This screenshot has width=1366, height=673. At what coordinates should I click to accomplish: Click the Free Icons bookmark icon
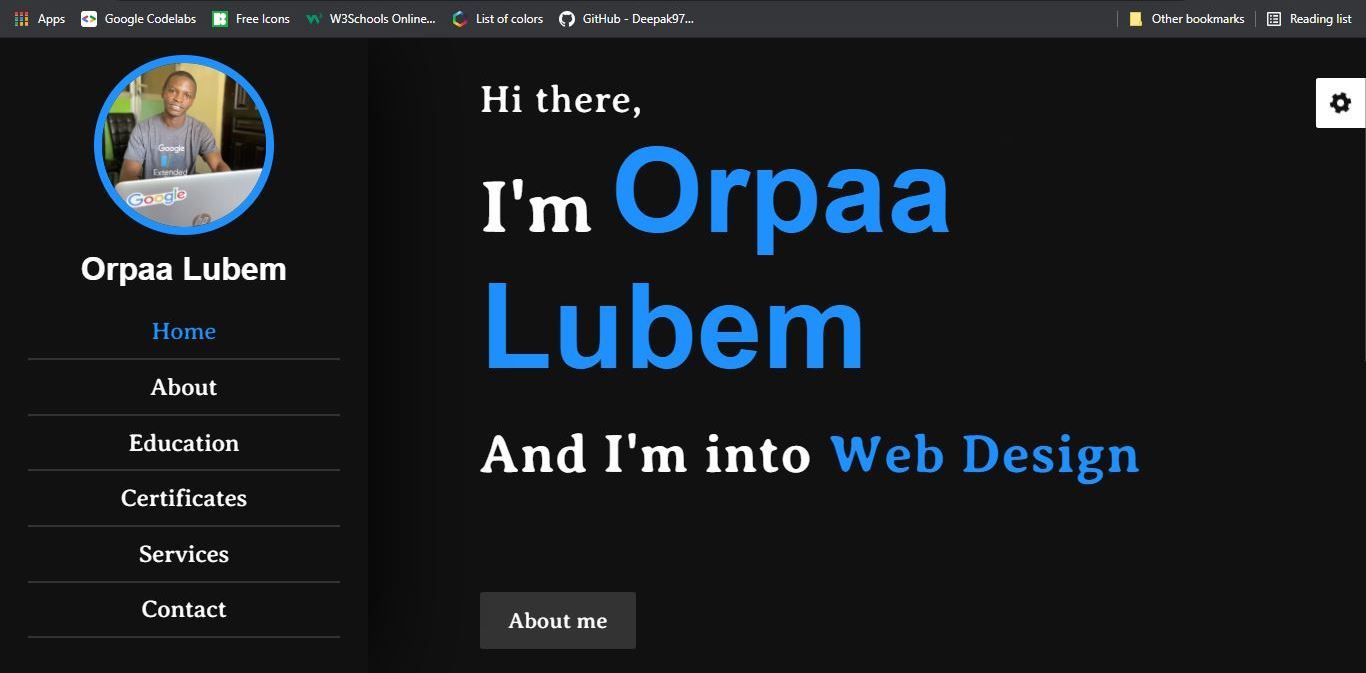point(220,18)
